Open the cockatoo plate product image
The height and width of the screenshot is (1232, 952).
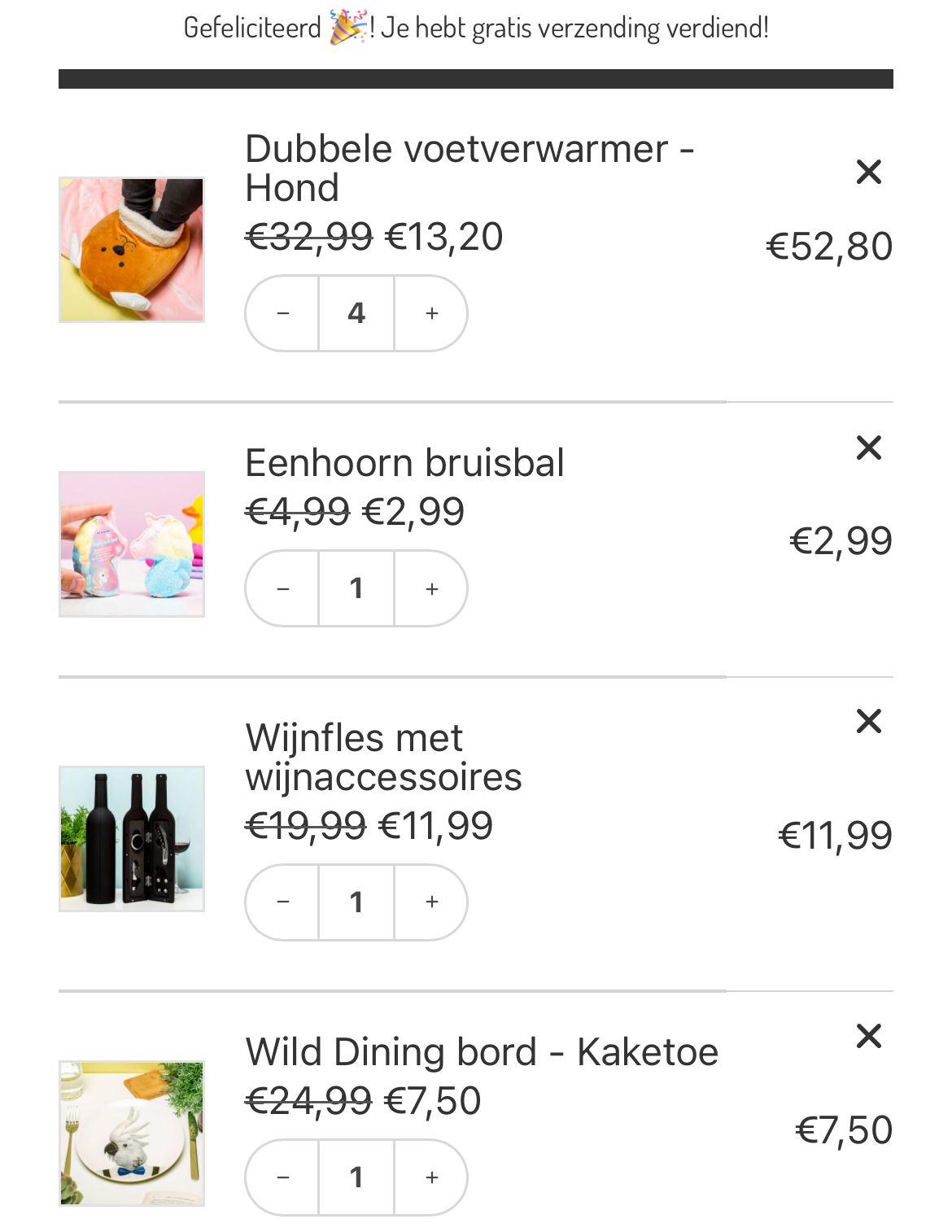coord(132,1134)
